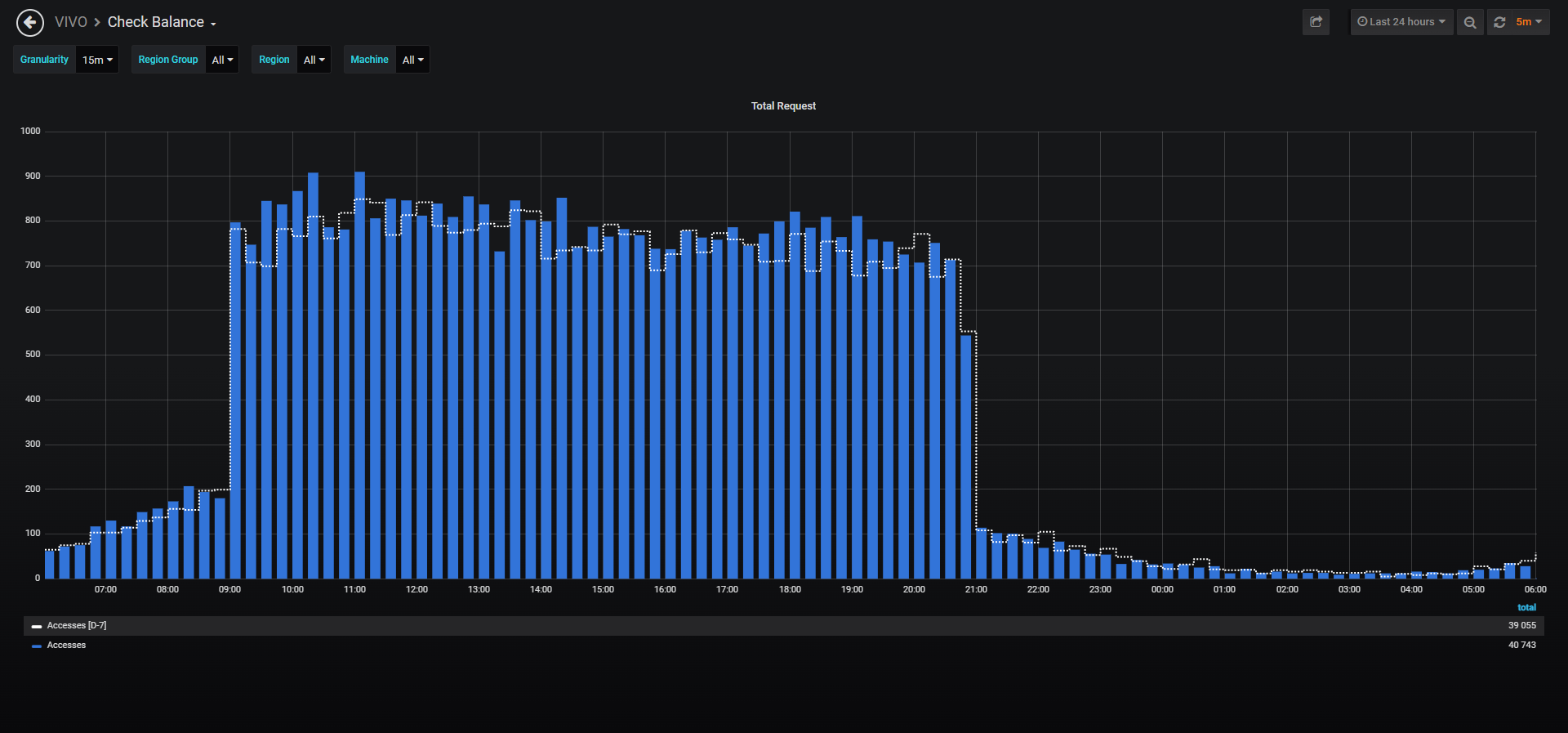The height and width of the screenshot is (733, 1568).
Task: Click the zoom out magnifier icon
Action: pyautogui.click(x=1470, y=22)
